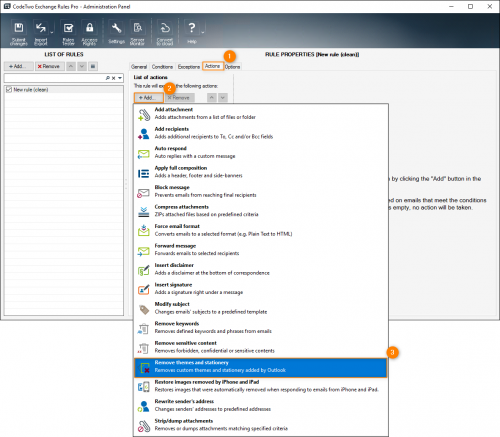This screenshot has height=437, width=500.
Task: Click 'Removes defined keywords and phrases' text
Action: [213, 331]
